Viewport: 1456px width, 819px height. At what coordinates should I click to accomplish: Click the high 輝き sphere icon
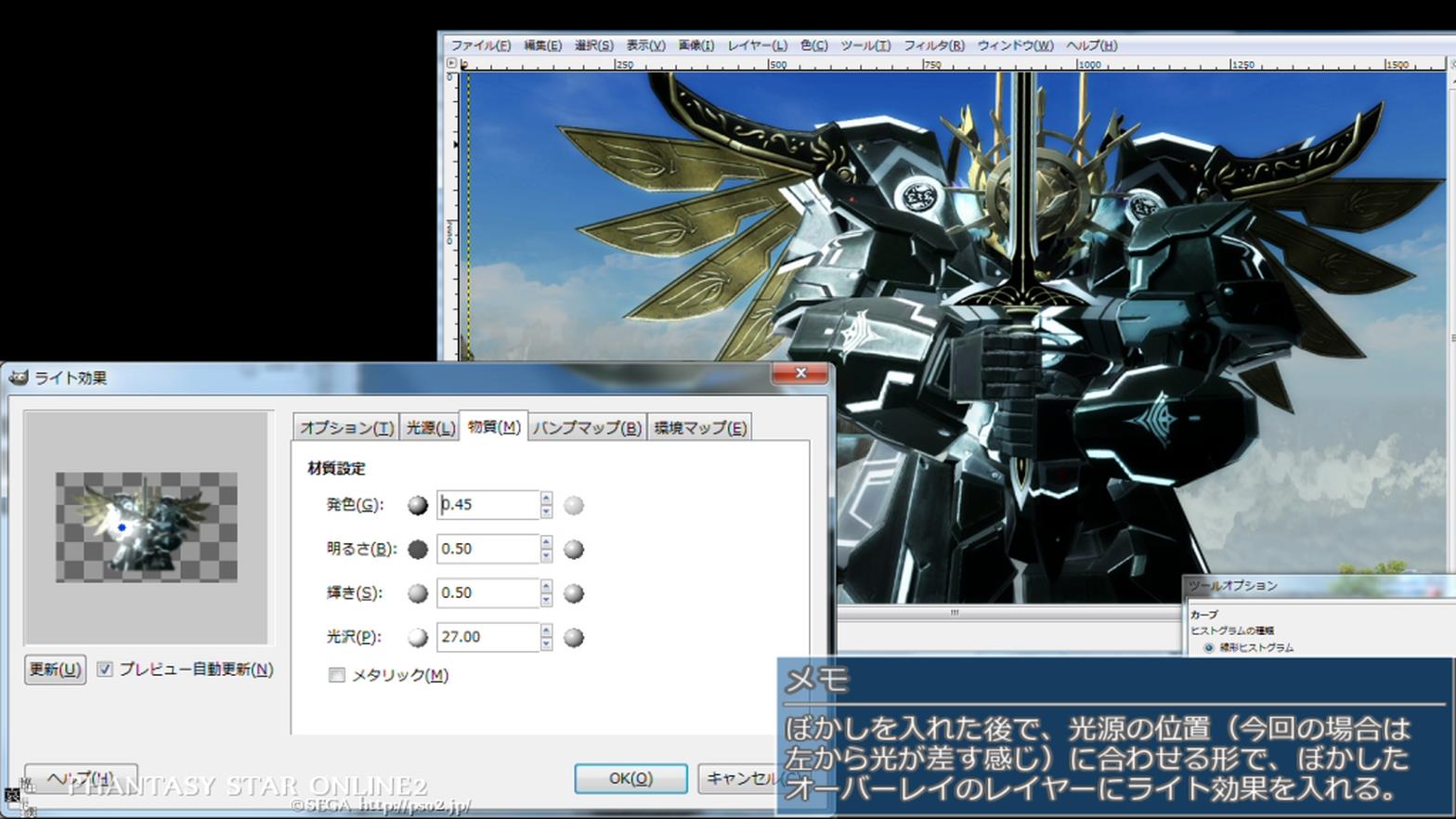[574, 592]
